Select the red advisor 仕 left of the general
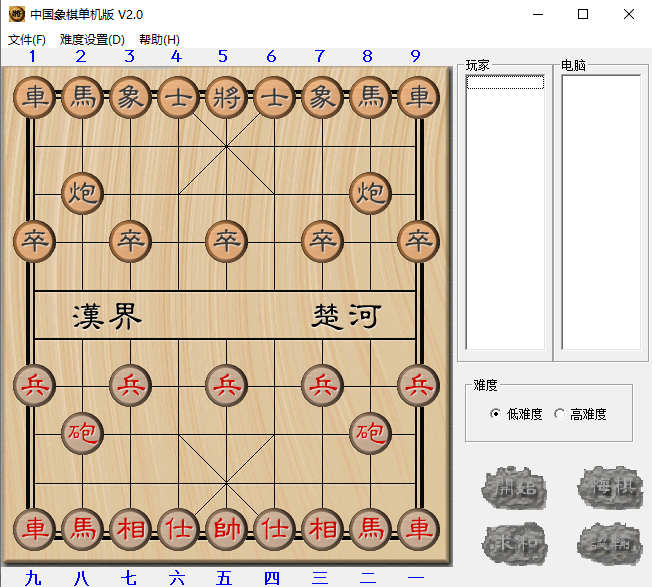Image resolution: width=652 pixels, height=587 pixels. click(x=179, y=528)
